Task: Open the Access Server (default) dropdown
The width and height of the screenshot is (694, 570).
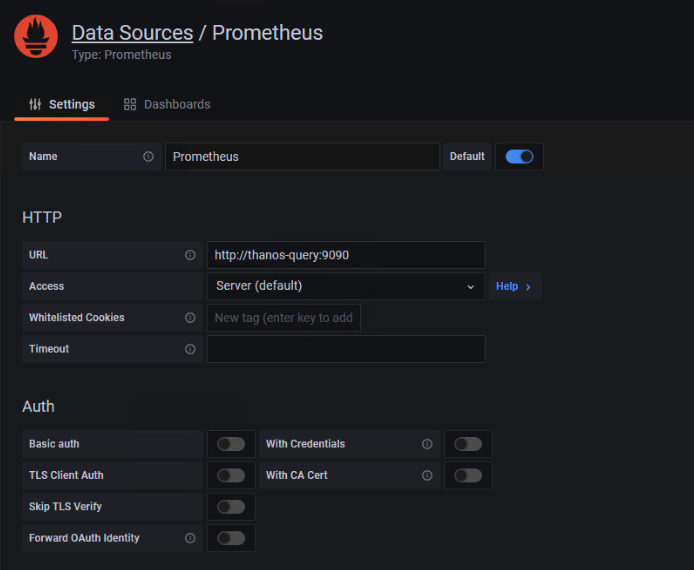Action: pyautogui.click(x=346, y=286)
